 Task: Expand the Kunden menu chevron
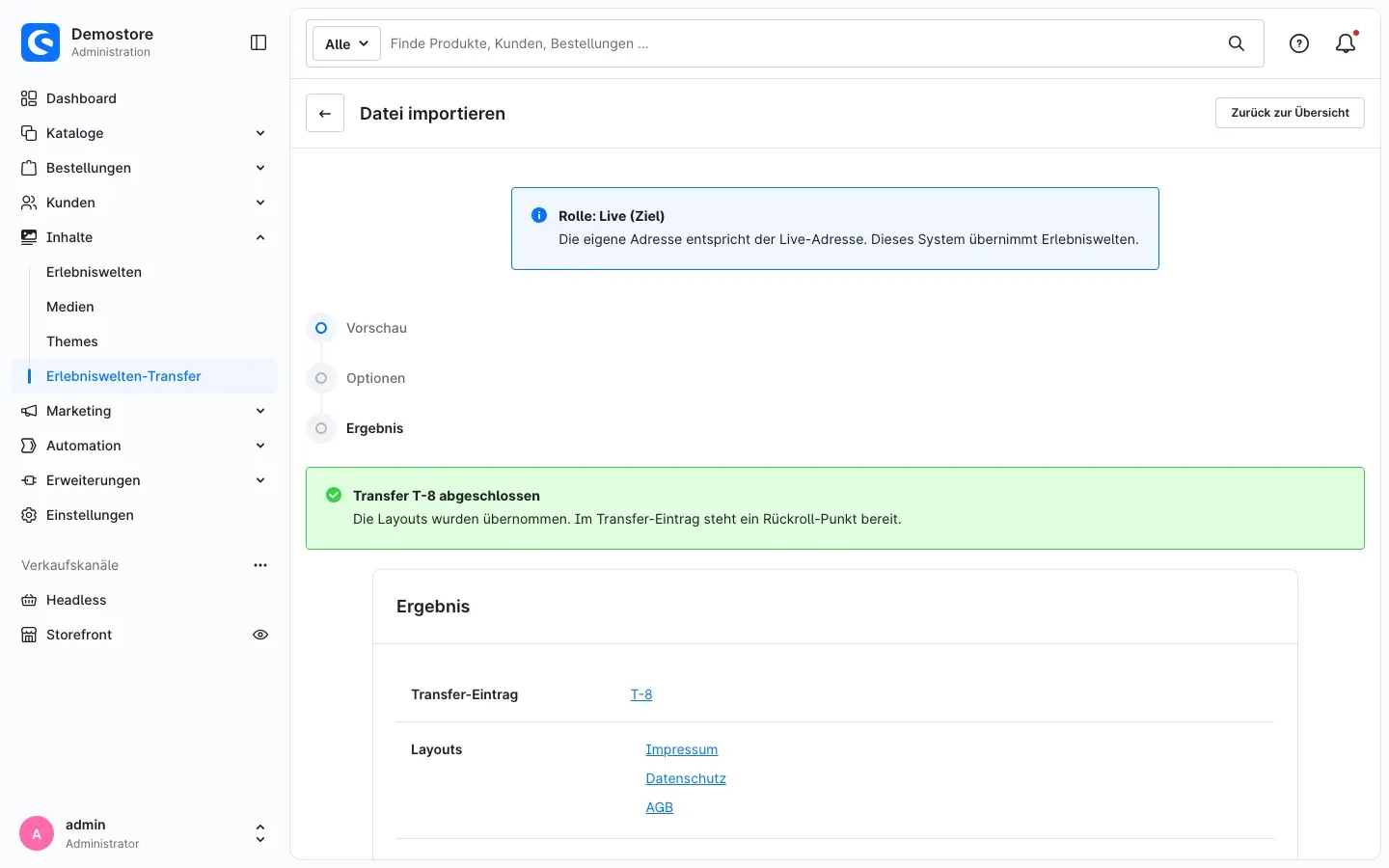pos(260,203)
